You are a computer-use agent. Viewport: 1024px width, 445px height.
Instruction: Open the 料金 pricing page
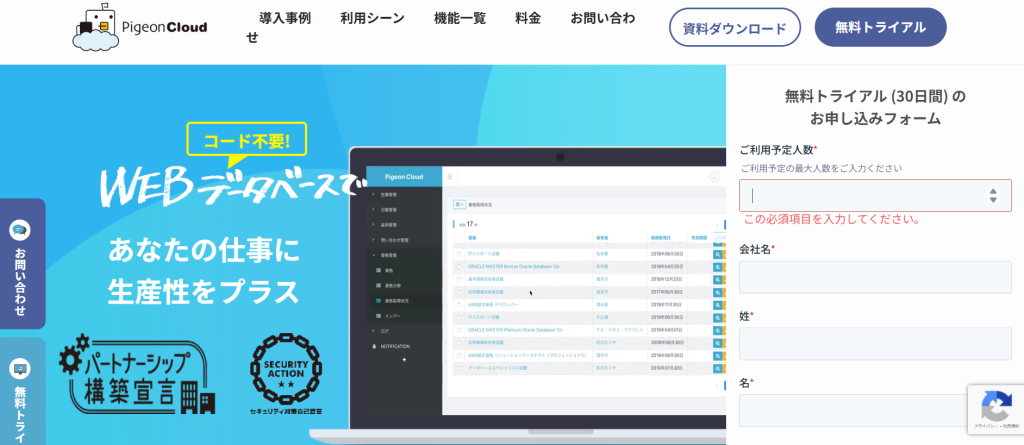point(528,18)
